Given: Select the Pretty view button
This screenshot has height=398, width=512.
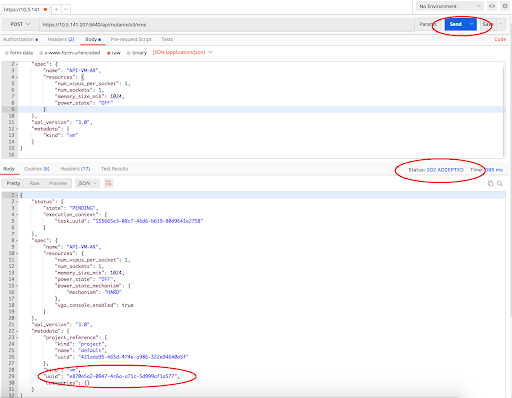Looking at the screenshot, I should (x=13, y=183).
